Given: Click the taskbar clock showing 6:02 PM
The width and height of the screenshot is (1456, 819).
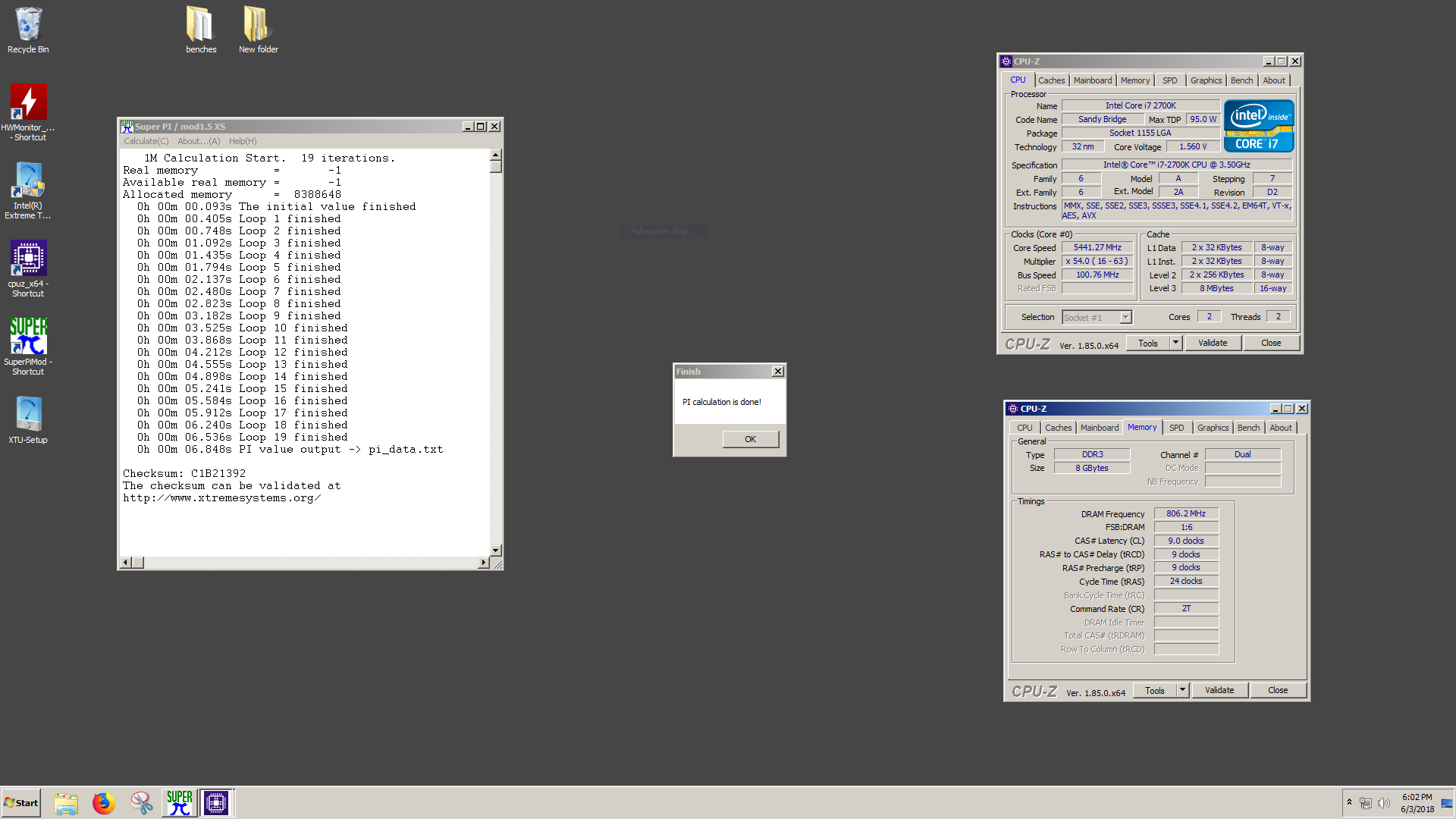Looking at the screenshot, I should click(x=1417, y=803).
